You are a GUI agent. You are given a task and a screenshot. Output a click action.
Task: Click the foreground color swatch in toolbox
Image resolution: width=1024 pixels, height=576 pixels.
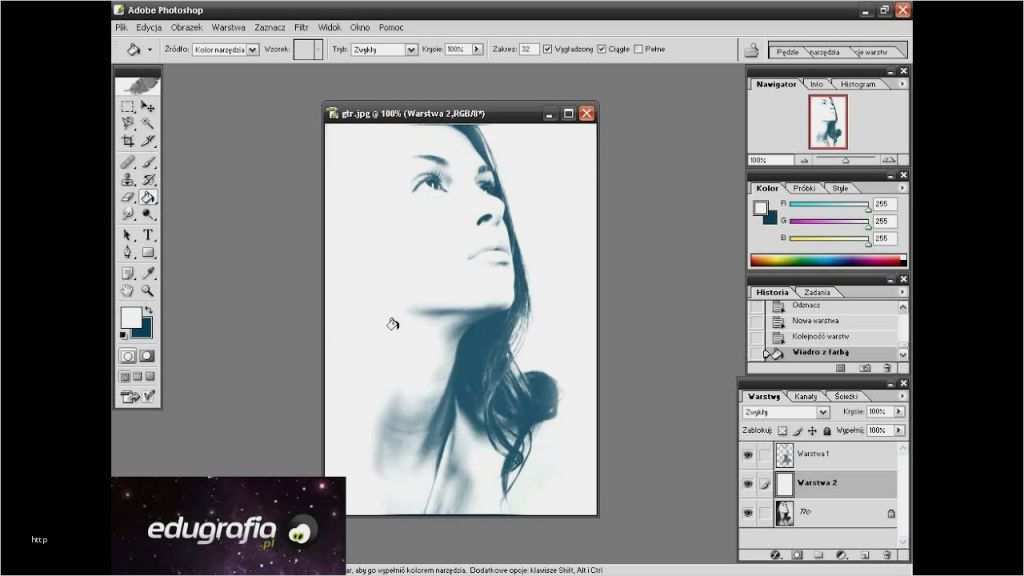pyautogui.click(x=131, y=318)
